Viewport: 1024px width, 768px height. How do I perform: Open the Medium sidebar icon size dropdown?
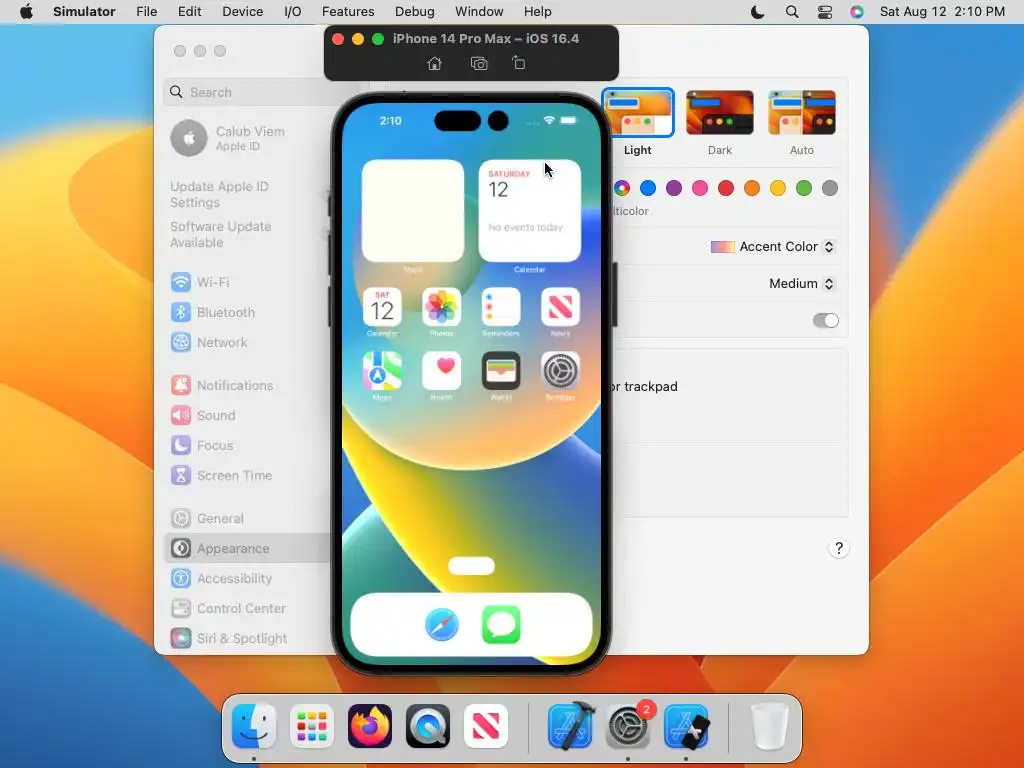point(802,283)
